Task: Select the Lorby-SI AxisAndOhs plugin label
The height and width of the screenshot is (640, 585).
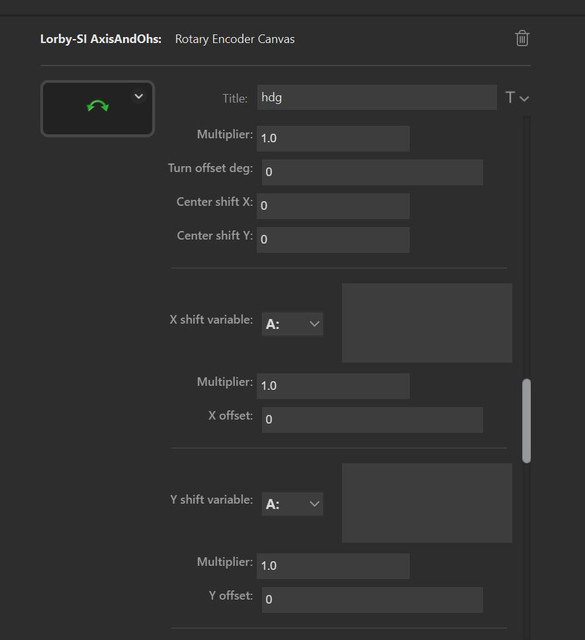Action: point(101,39)
